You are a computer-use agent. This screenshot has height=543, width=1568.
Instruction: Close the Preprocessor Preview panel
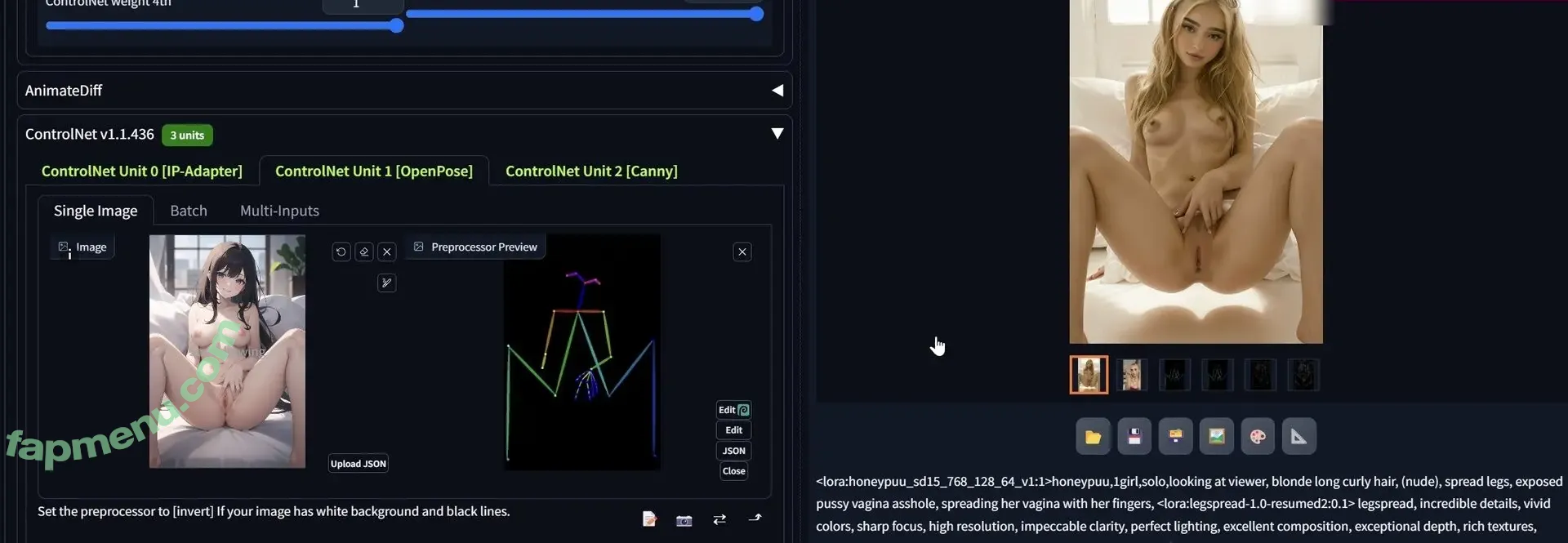pyautogui.click(x=742, y=251)
